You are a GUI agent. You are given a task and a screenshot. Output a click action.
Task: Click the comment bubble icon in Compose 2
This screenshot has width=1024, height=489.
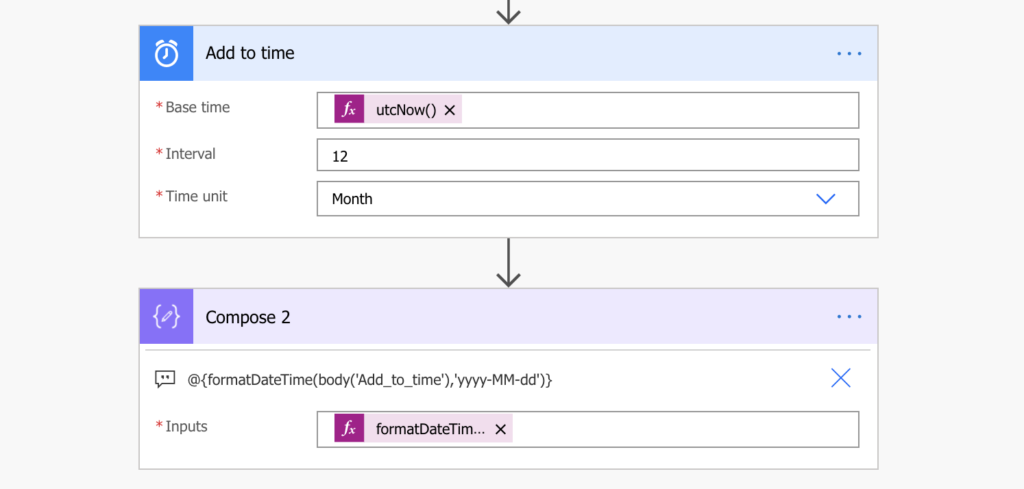[x=165, y=379]
